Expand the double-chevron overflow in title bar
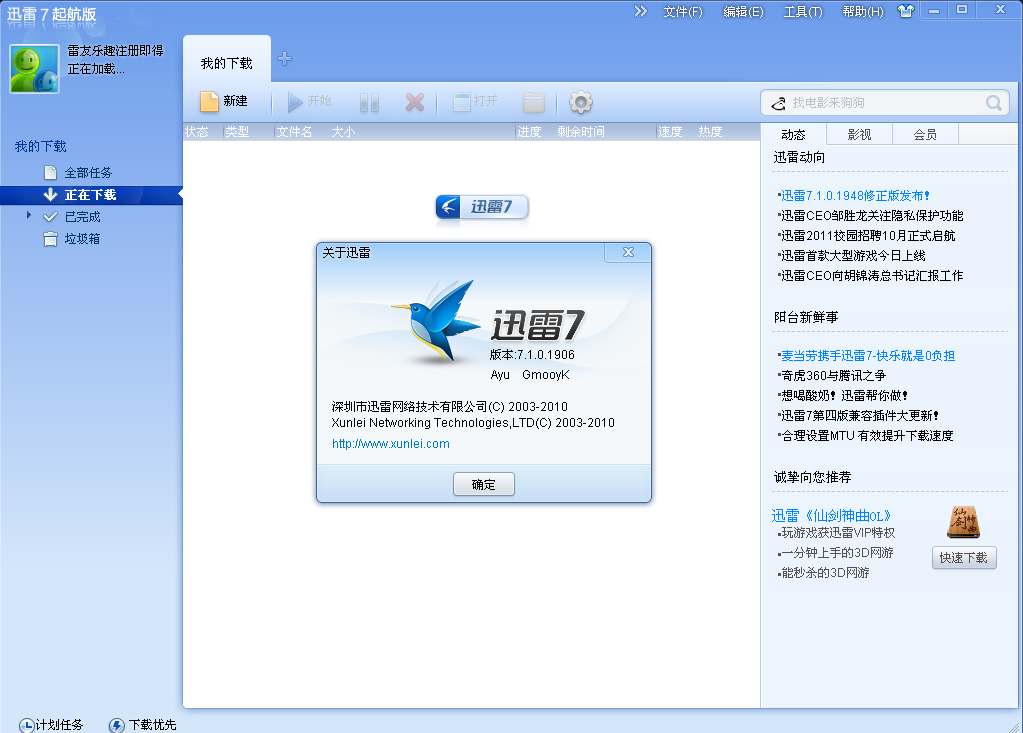This screenshot has height=733, width=1023. click(640, 11)
